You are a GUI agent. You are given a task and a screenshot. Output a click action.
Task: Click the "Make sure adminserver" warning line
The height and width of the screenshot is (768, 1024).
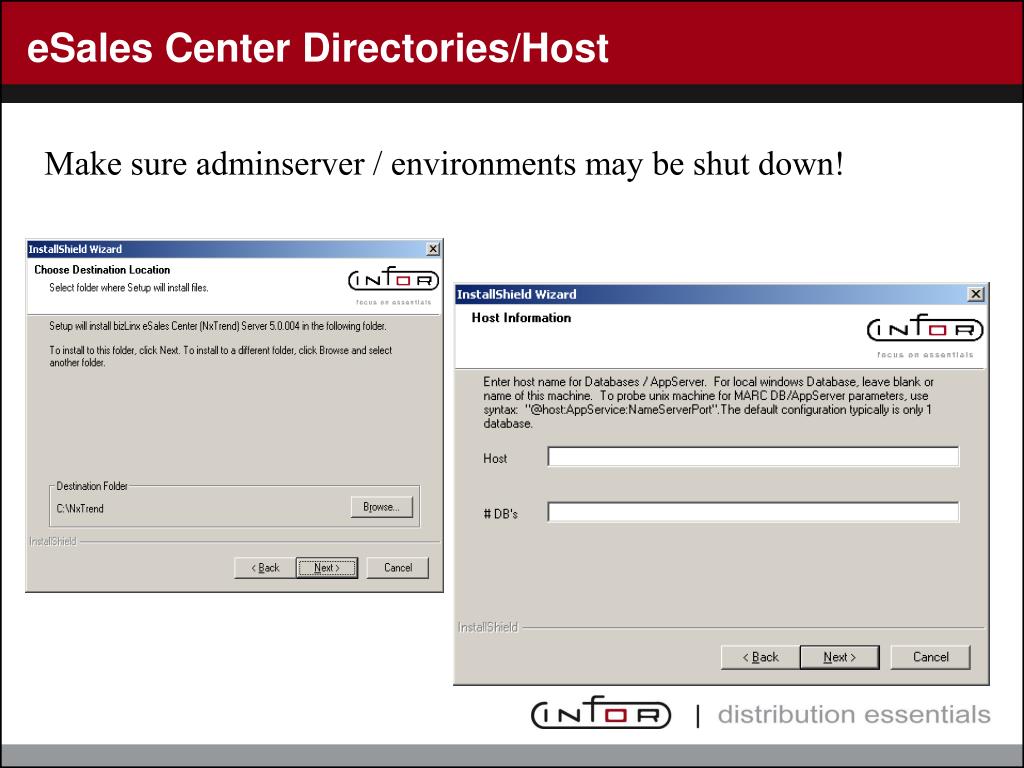pos(444,163)
